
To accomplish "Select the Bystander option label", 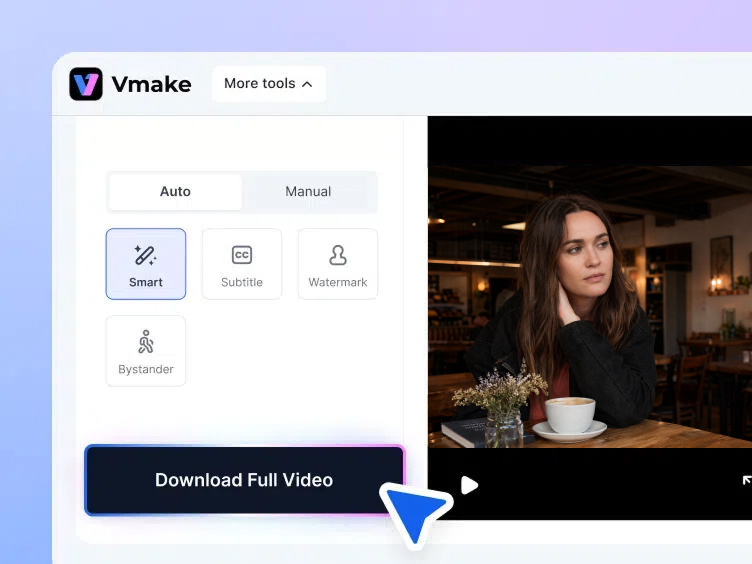I will [146, 369].
